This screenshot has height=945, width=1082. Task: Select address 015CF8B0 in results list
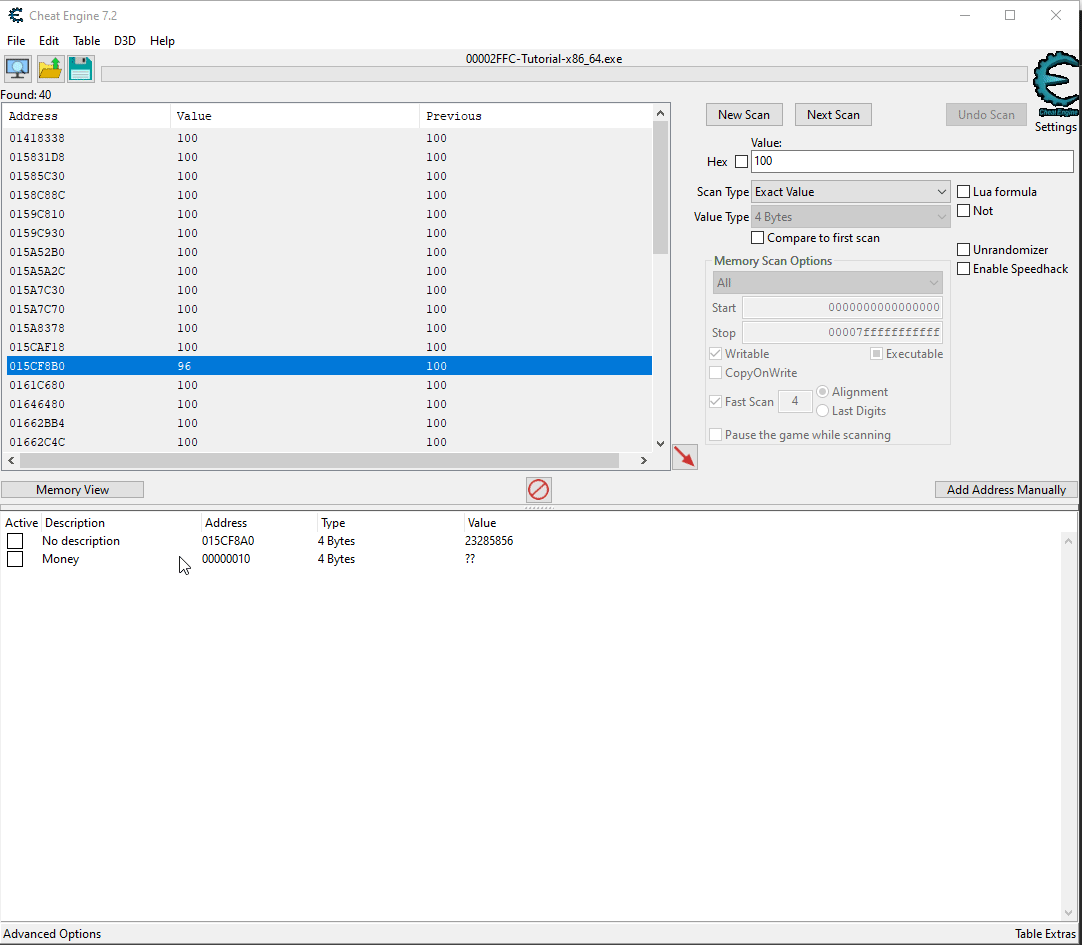[x=37, y=366]
